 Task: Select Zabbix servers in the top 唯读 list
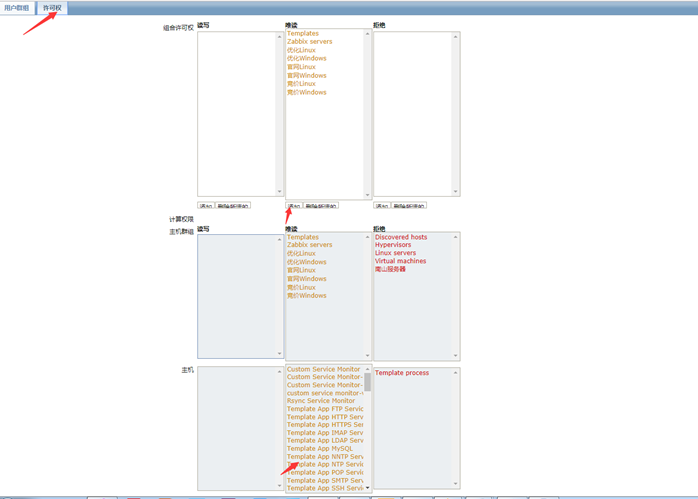click(x=310, y=42)
